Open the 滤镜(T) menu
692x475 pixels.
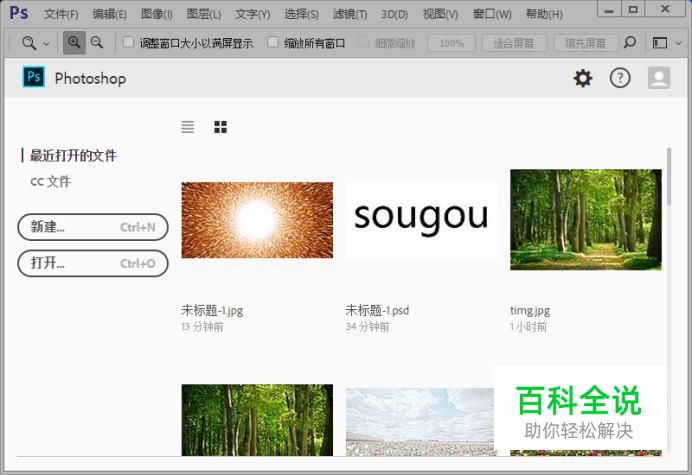click(x=350, y=14)
